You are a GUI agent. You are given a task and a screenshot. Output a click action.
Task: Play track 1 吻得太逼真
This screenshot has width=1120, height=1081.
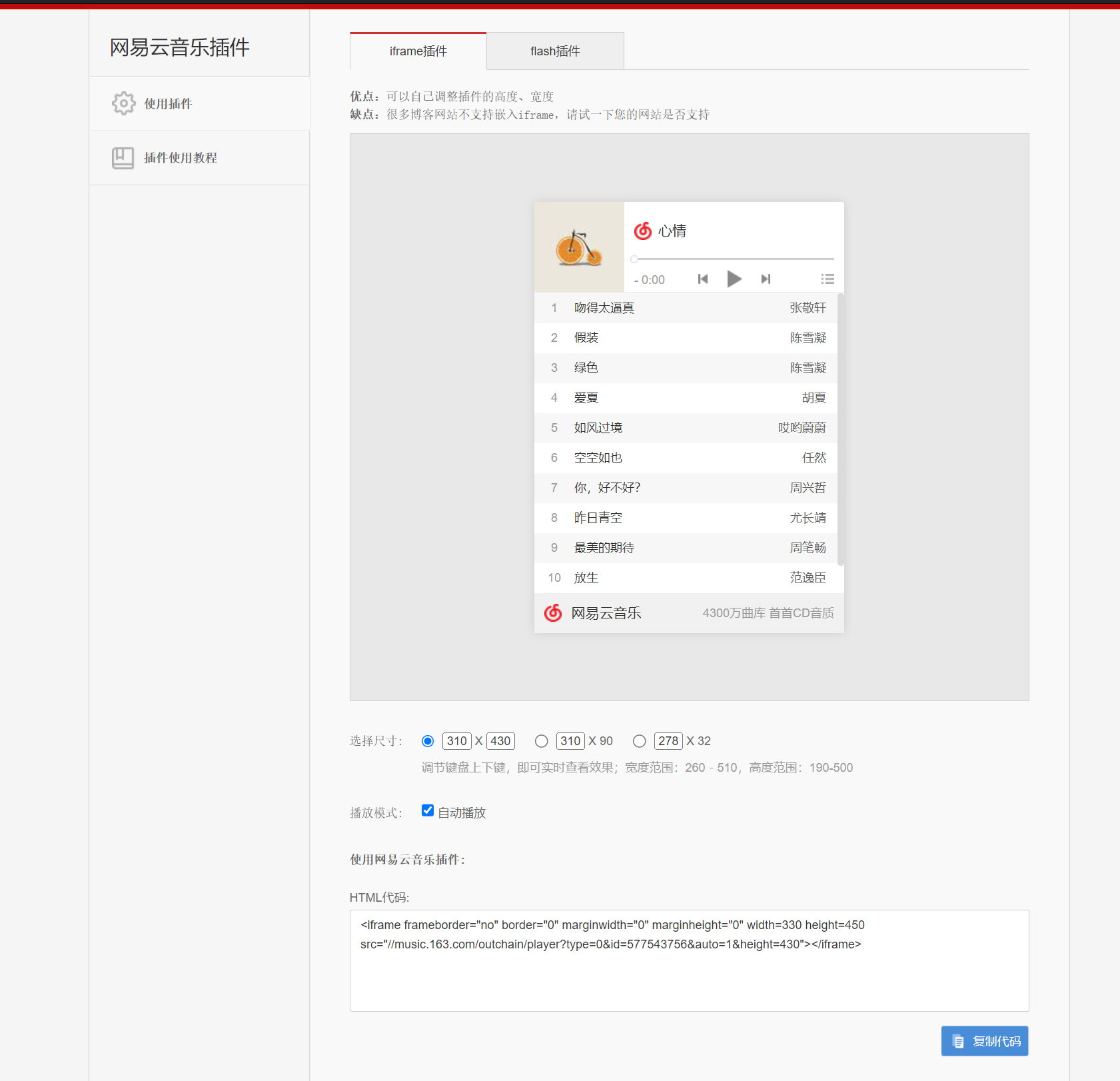pyautogui.click(x=686, y=308)
